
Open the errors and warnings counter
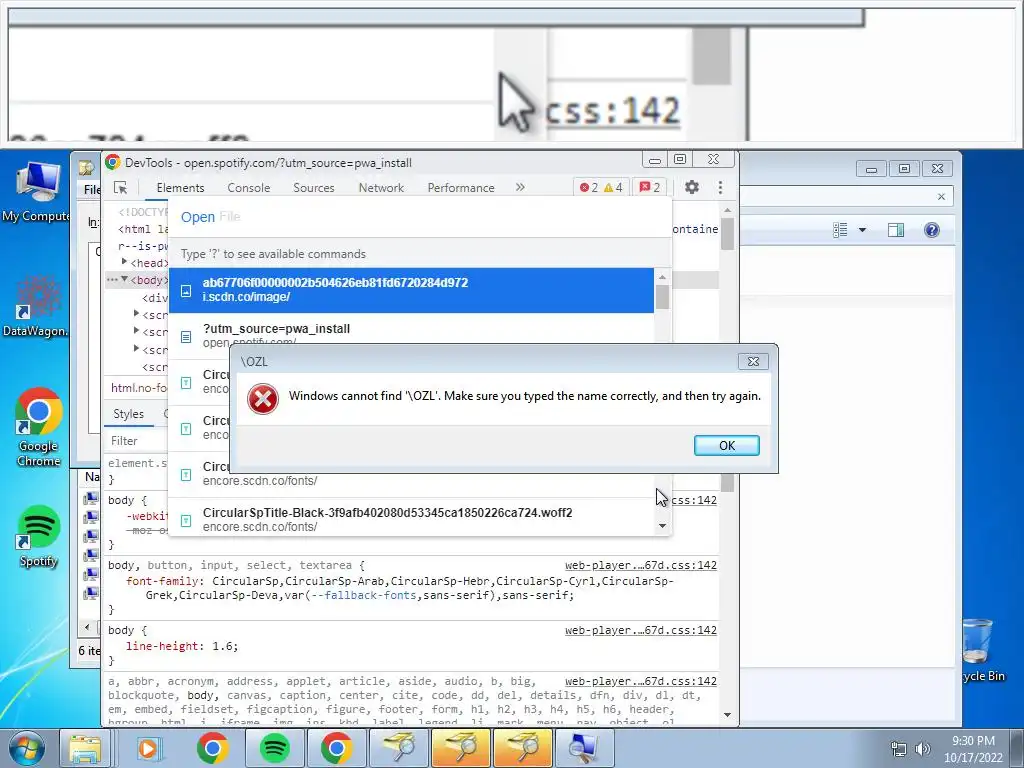pyautogui.click(x=601, y=187)
